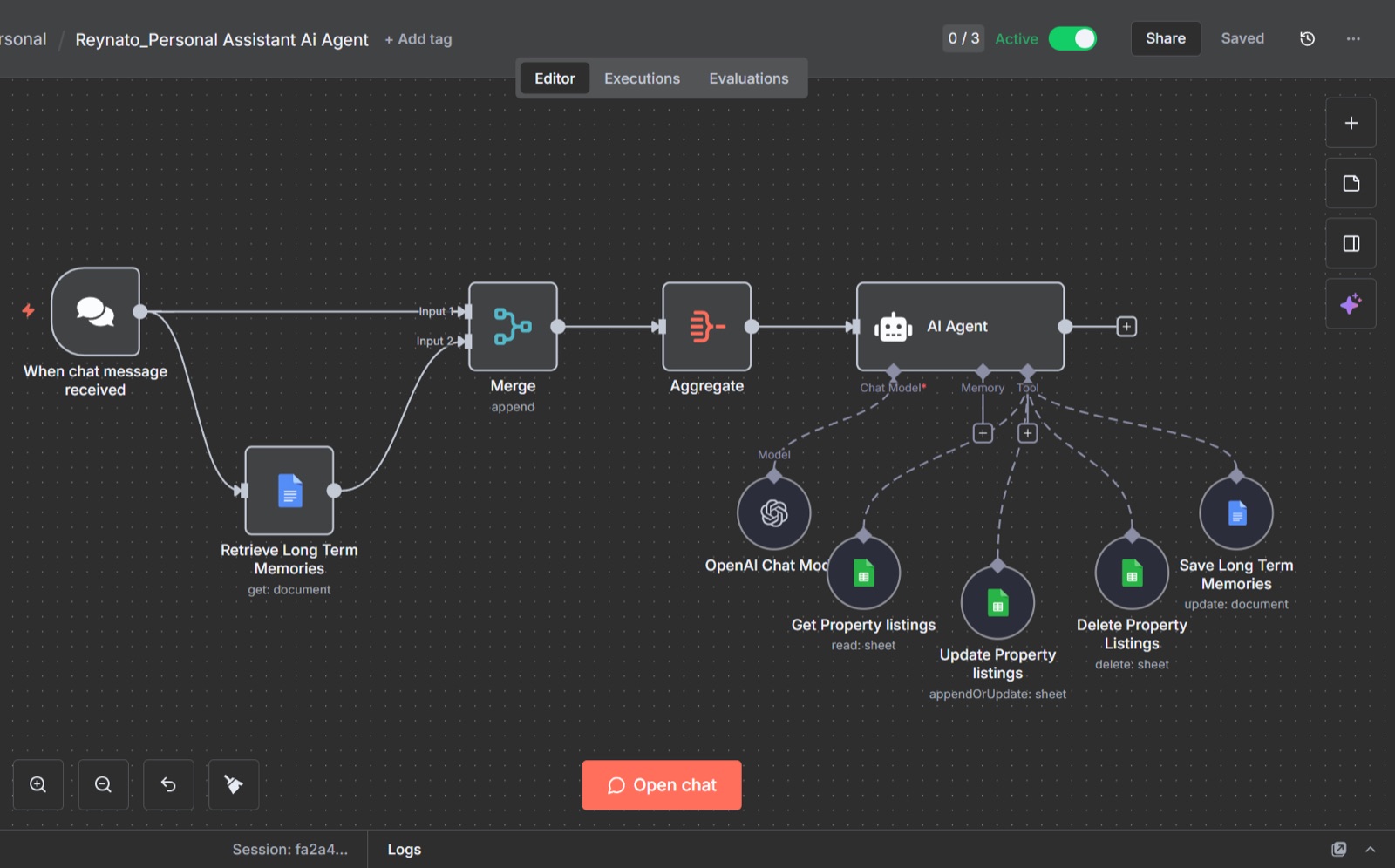Open the AI assistant sparkle button
Image resolution: width=1395 pixels, height=868 pixels.
point(1351,303)
